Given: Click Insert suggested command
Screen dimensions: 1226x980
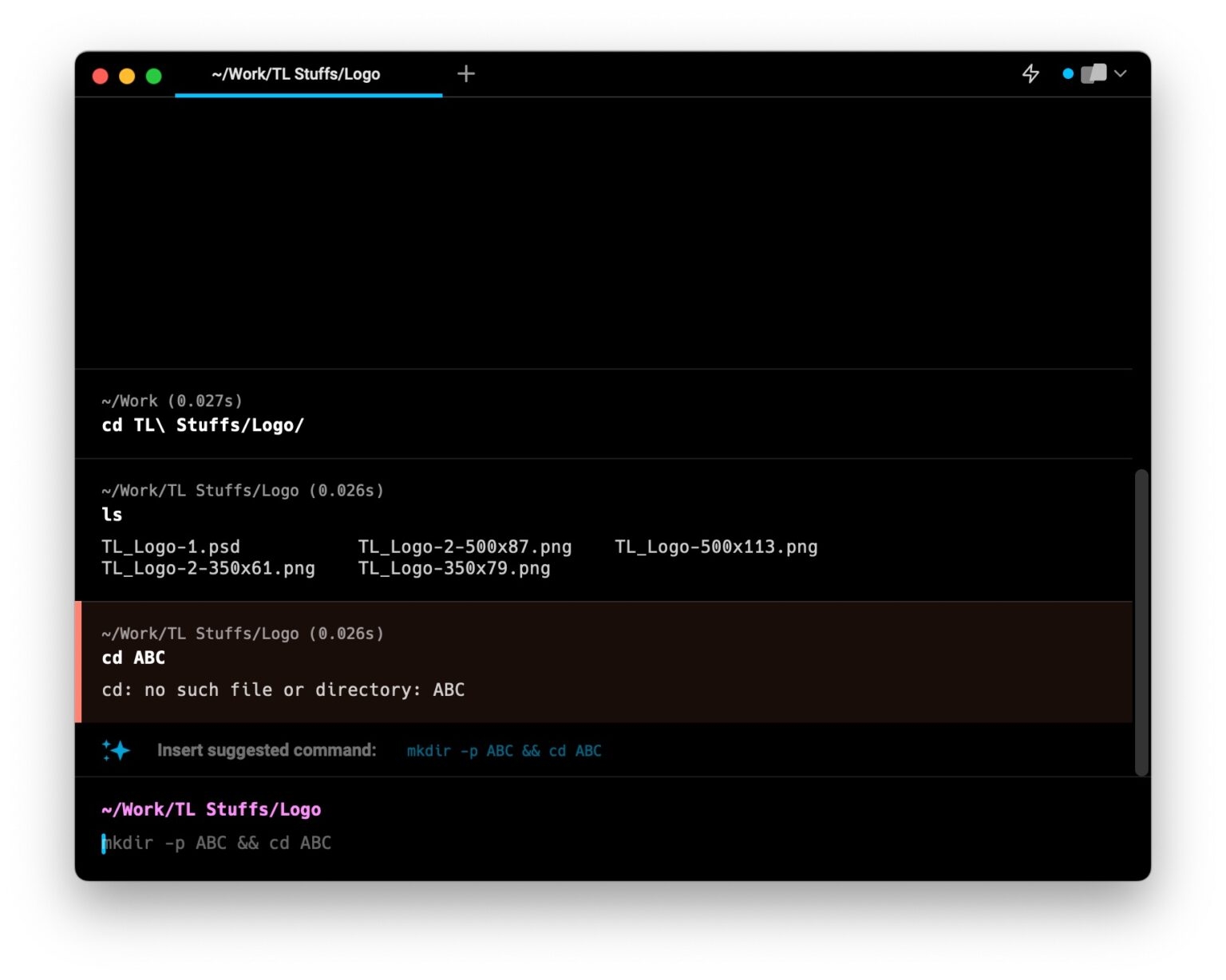Looking at the screenshot, I should coord(267,750).
